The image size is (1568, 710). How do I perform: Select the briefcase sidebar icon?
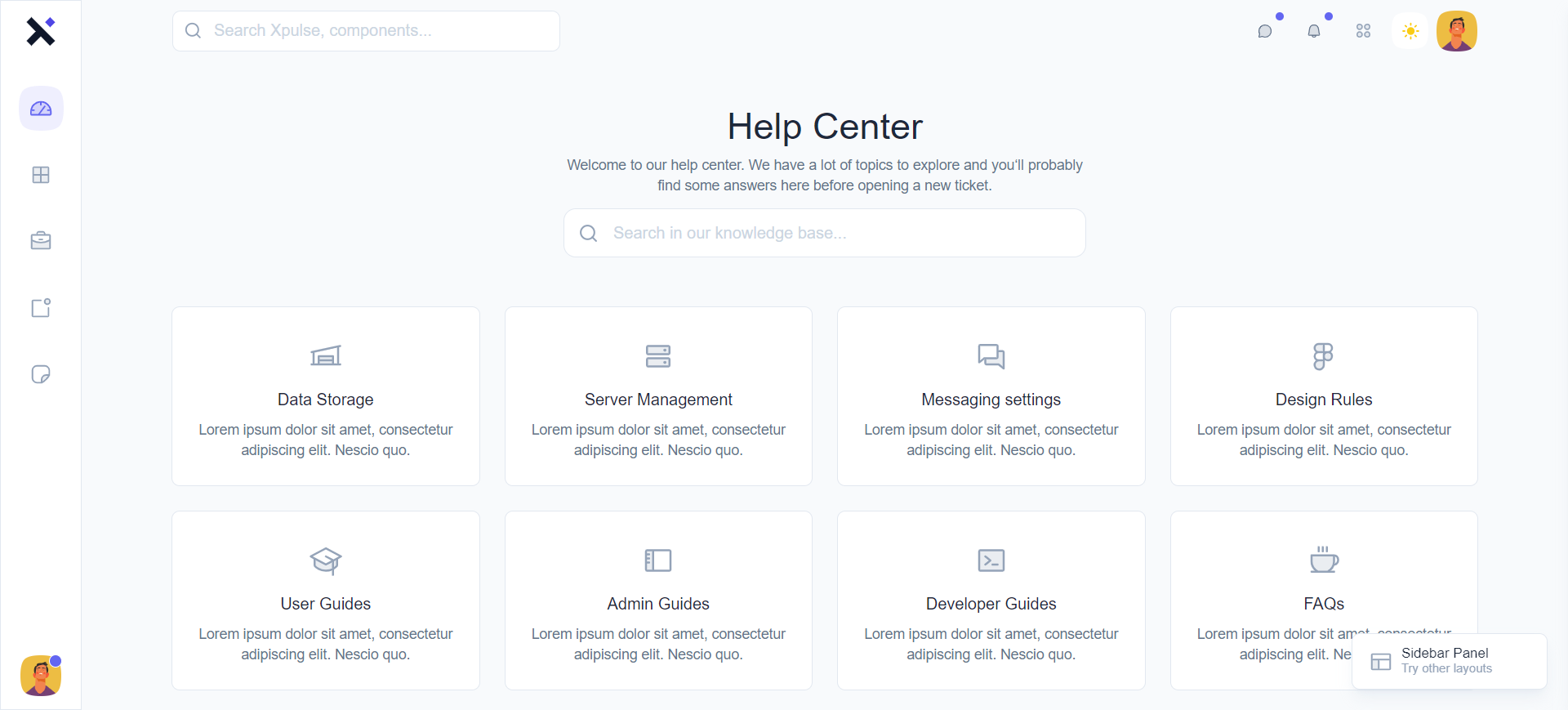41,241
